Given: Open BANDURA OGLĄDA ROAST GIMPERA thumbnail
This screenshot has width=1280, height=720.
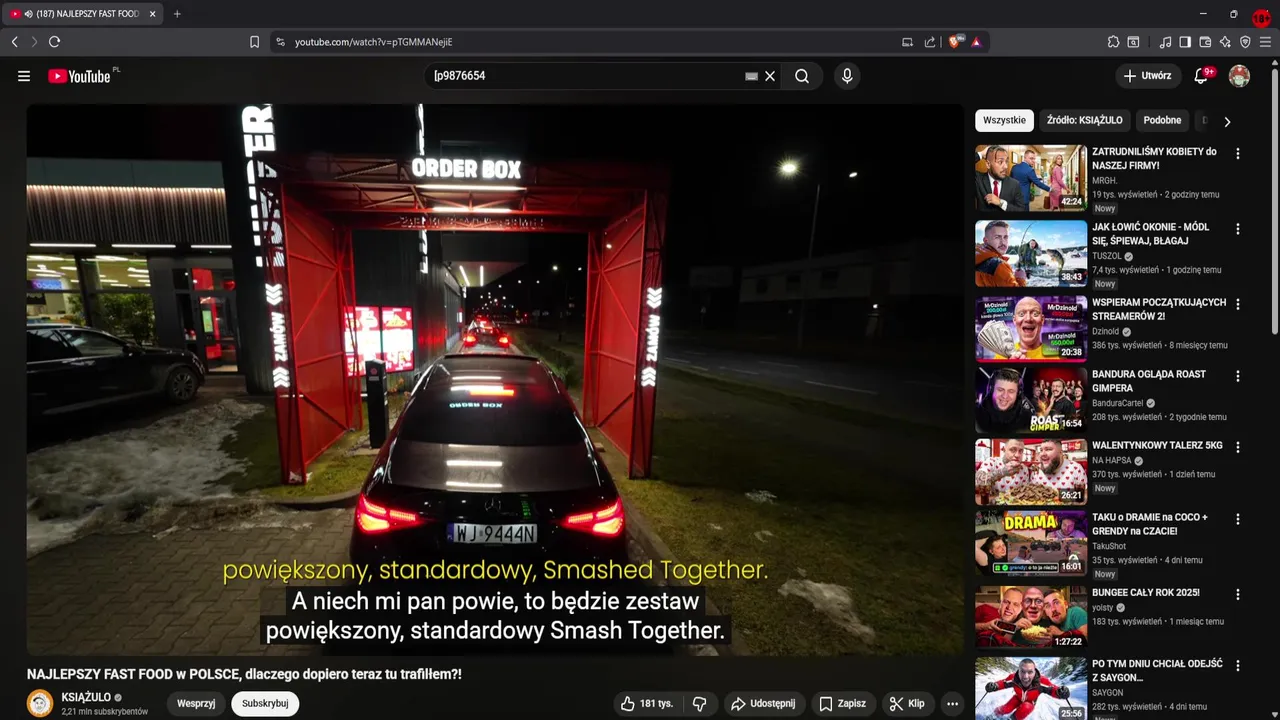Looking at the screenshot, I should coord(1031,400).
